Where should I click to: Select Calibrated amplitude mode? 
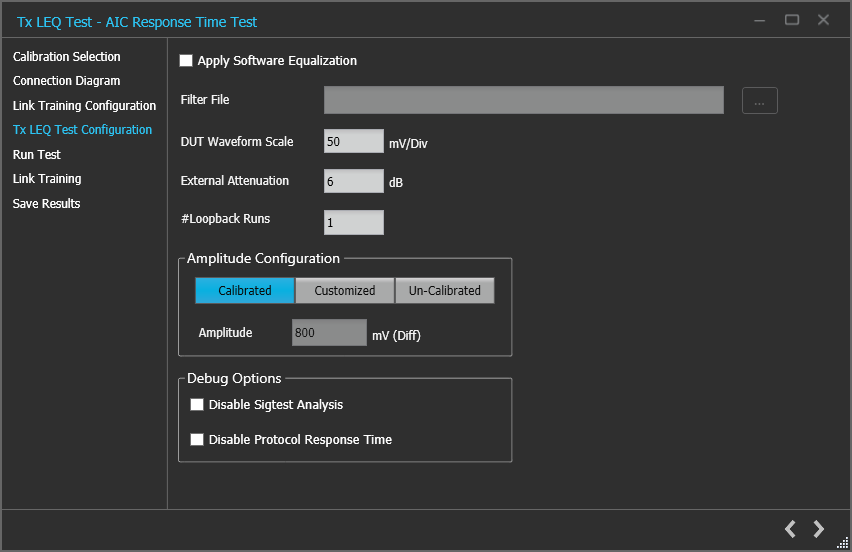coord(245,291)
